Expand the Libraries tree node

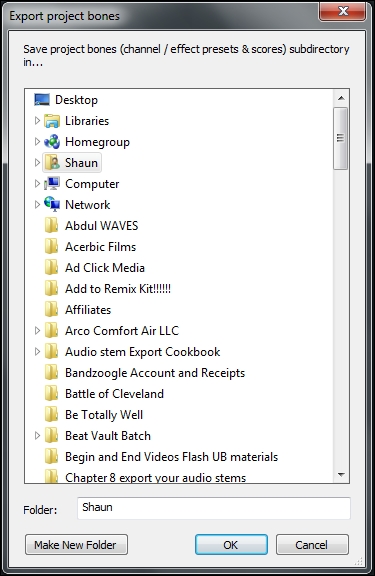click(x=37, y=121)
